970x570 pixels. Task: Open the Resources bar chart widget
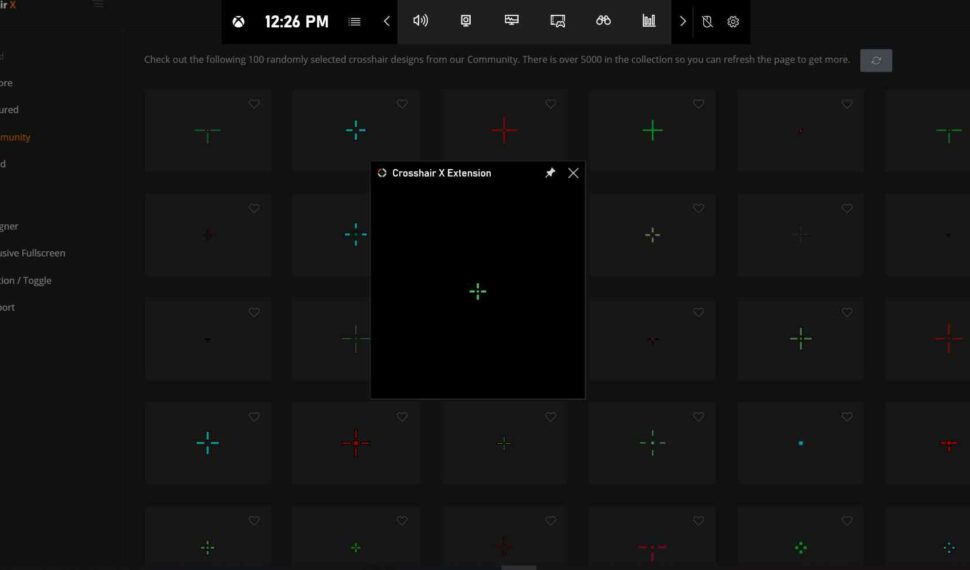pyautogui.click(x=649, y=21)
